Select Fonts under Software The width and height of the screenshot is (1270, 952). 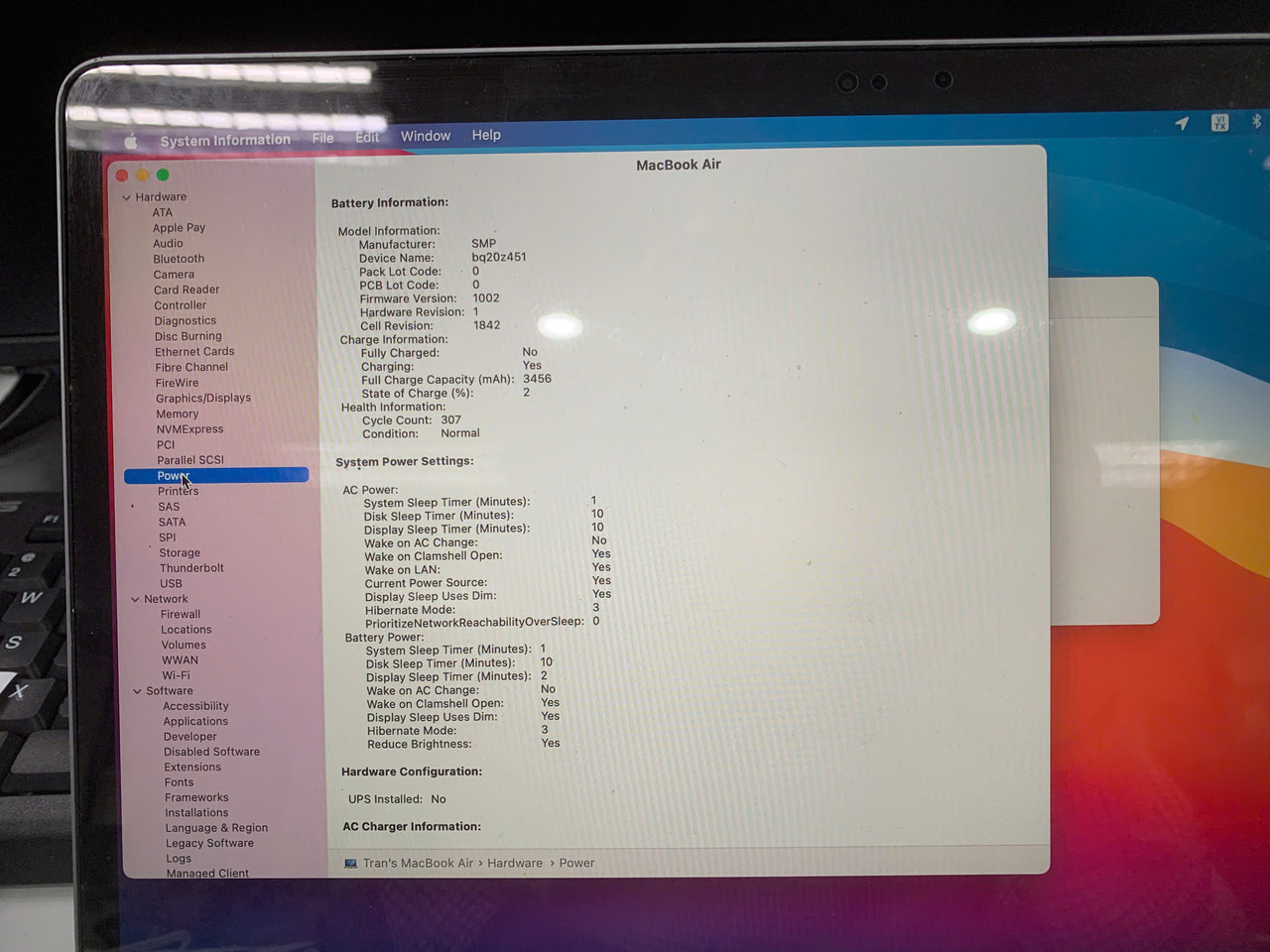[x=180, y=782]
